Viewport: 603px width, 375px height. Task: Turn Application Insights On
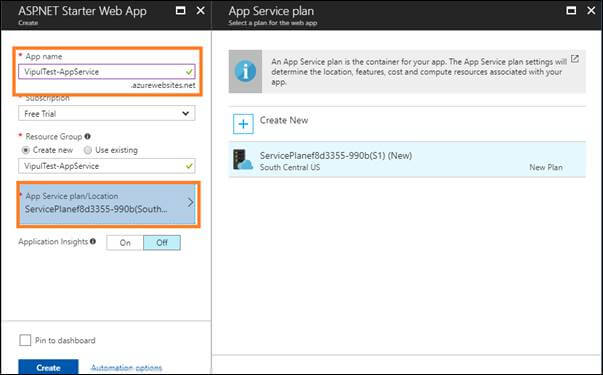(125, 243)
